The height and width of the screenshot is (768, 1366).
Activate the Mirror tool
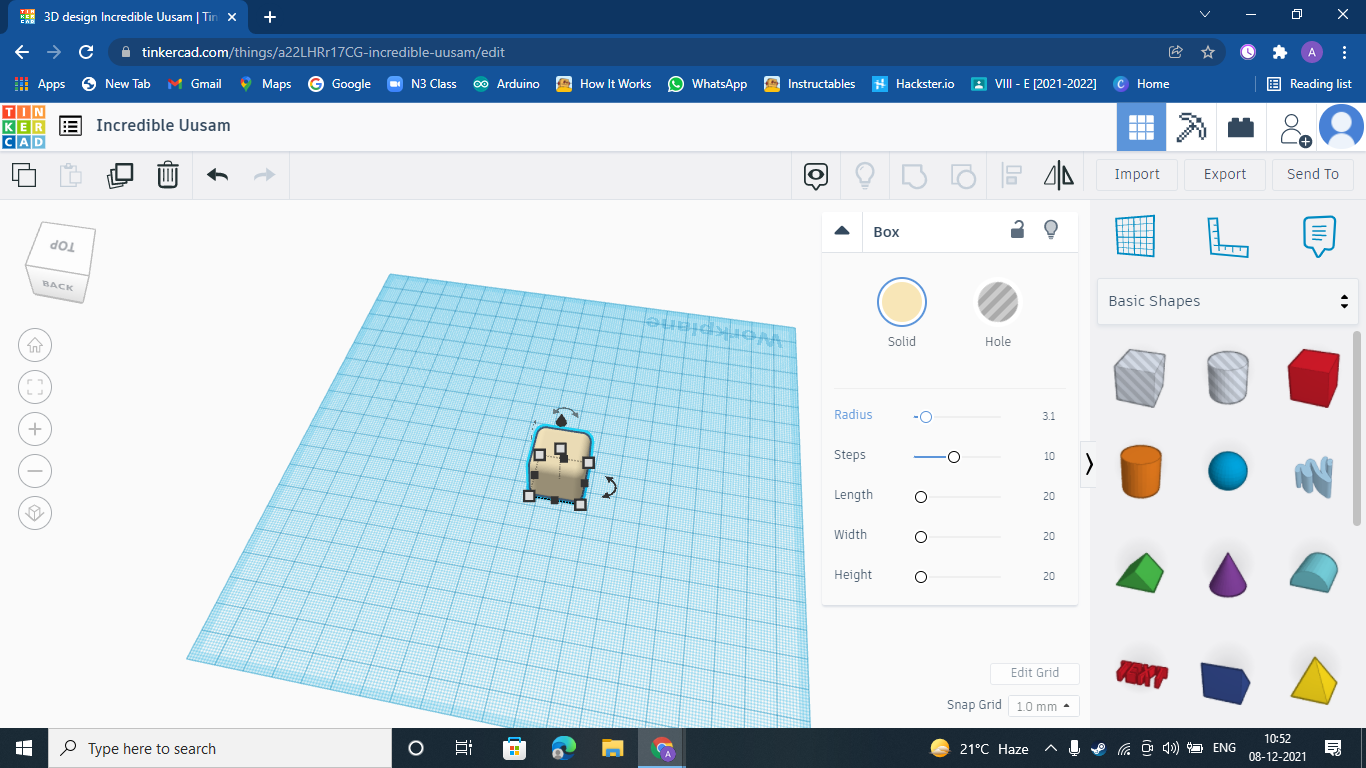(x=1059, y=176)
